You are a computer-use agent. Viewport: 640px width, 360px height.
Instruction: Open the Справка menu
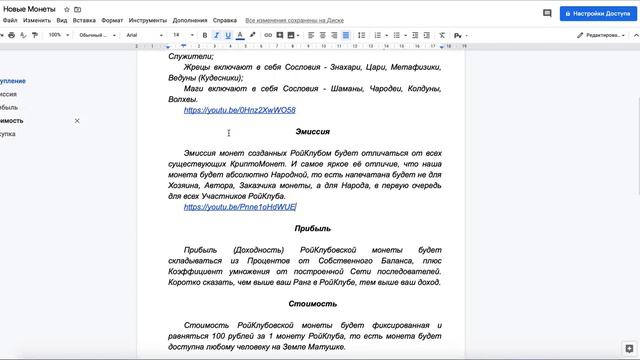pyautogui.click(x=224, y=20)
